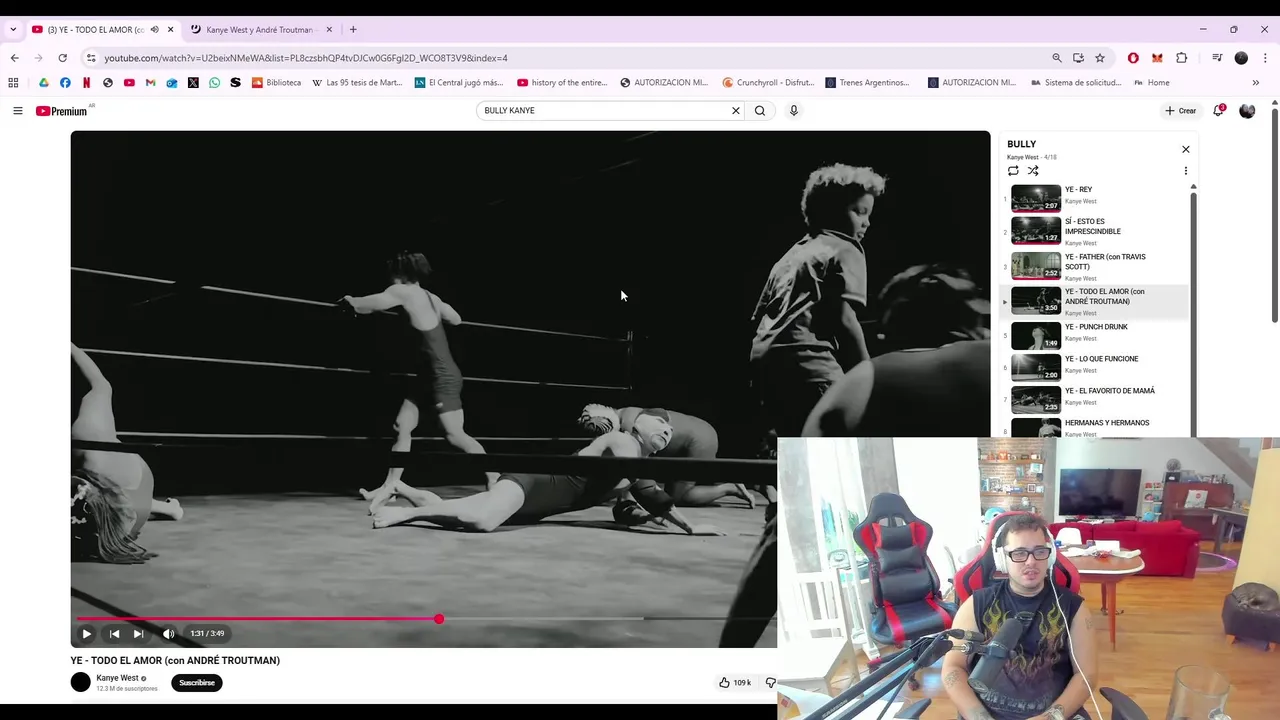Click the Suscribirse button
The height and width of the screenshot is (720, 1280).
(197, 683)
